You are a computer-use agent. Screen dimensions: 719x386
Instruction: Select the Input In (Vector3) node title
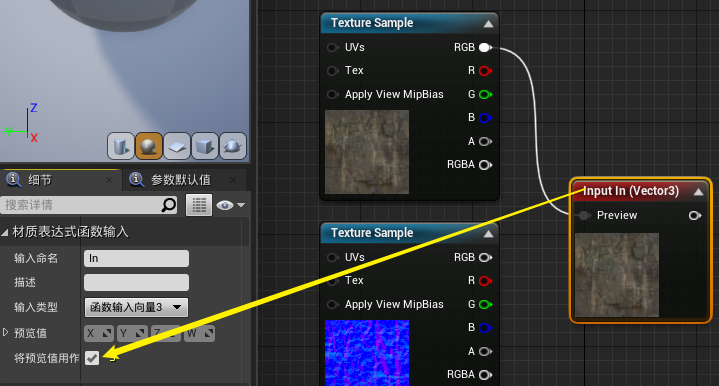(x=631, y=191)
